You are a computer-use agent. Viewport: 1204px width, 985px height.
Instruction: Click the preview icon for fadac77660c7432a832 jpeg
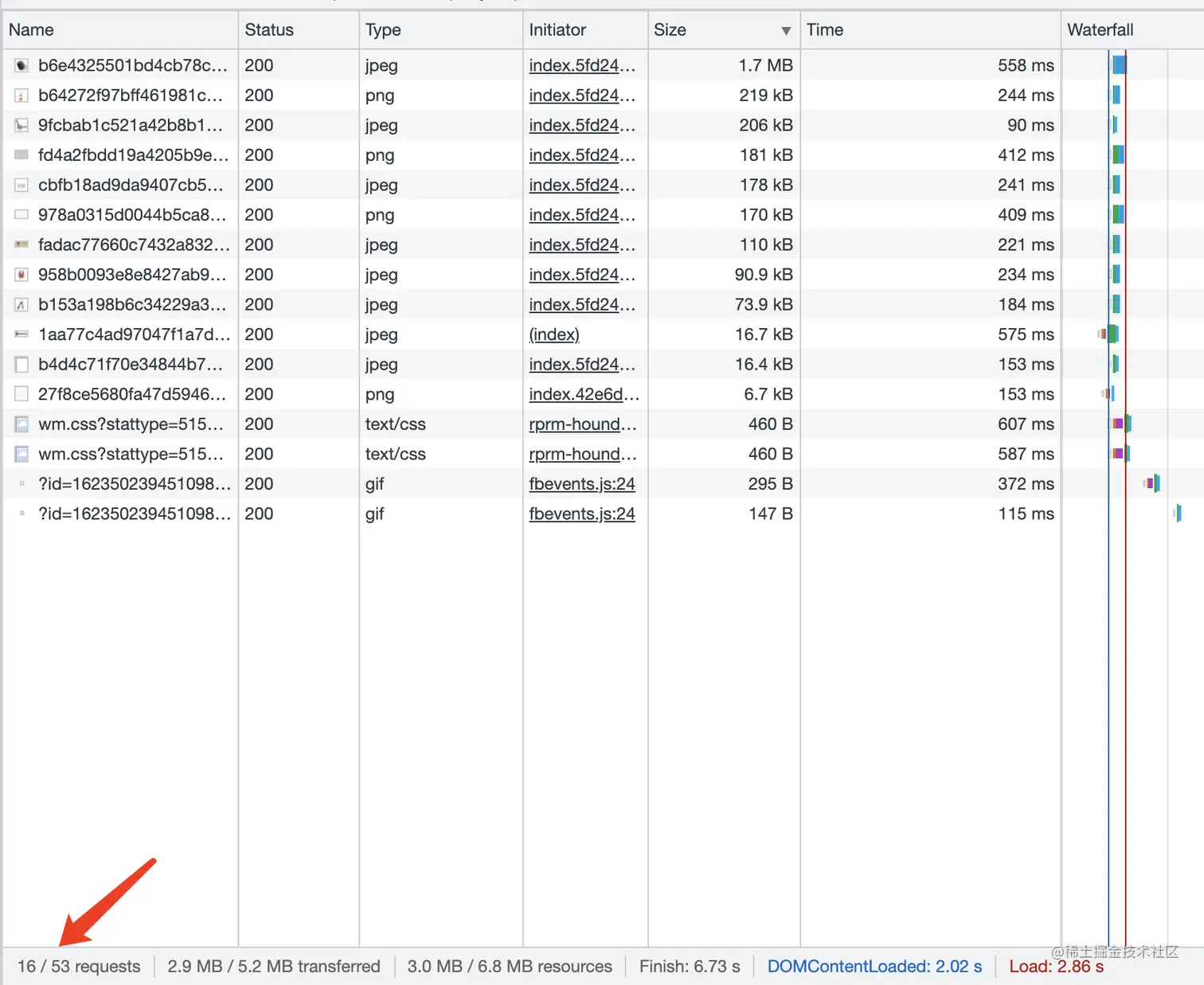point(21,244)
